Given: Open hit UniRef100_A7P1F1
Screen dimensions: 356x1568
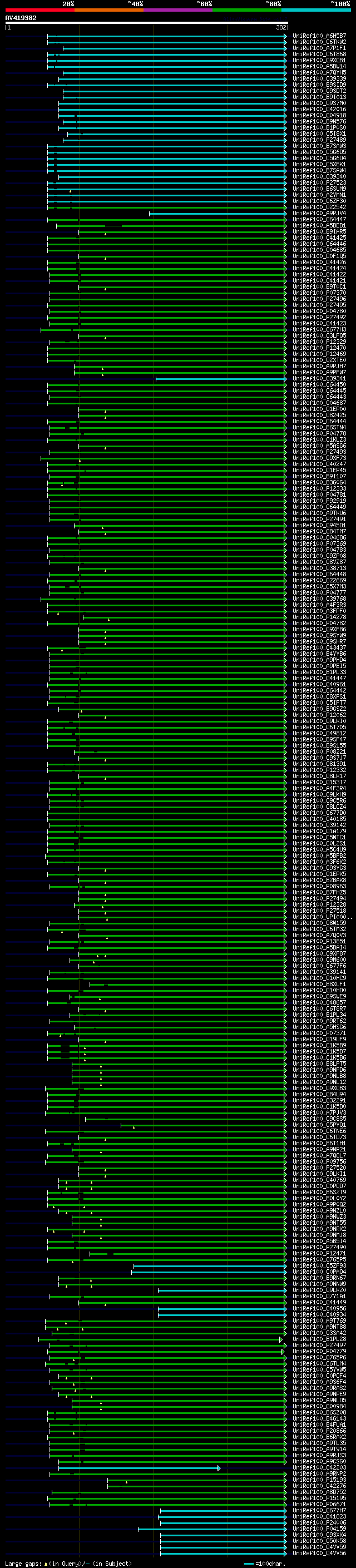Looking at the screenshot, I should pyautogui.click(x=319, y=48).
